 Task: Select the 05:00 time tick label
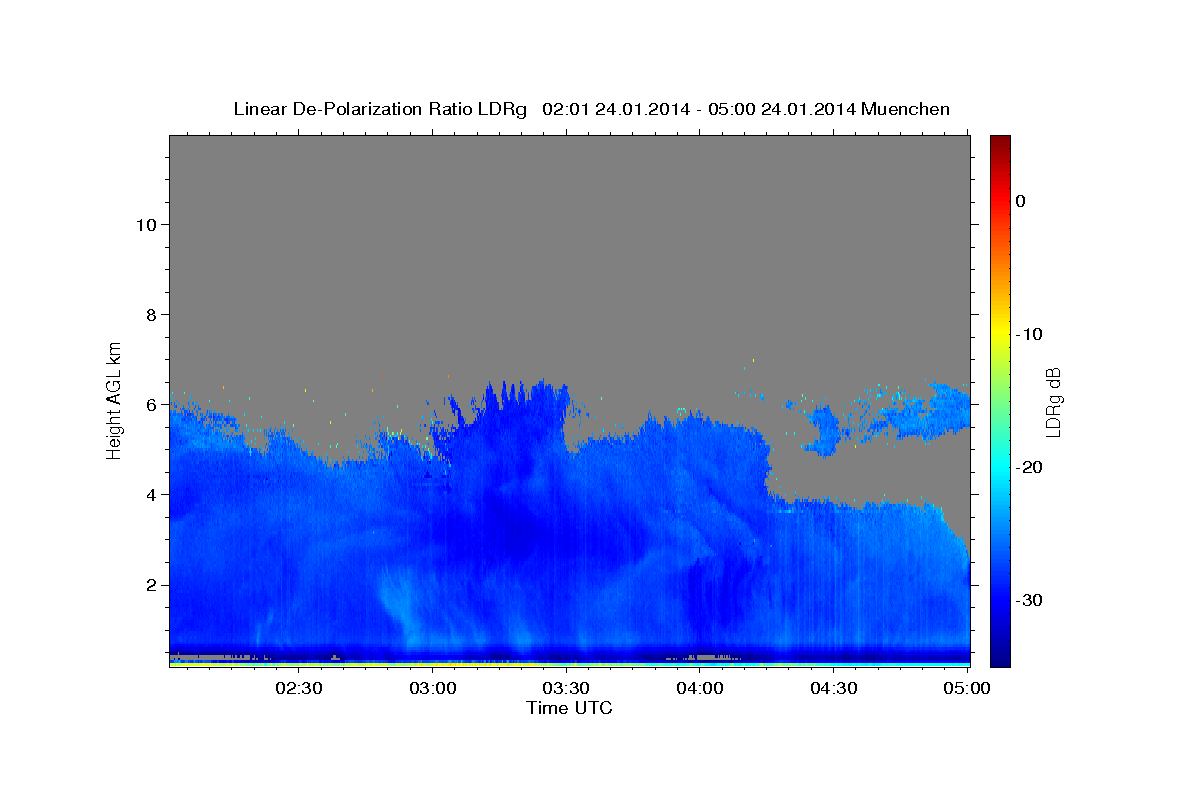(x=967, y=688)
